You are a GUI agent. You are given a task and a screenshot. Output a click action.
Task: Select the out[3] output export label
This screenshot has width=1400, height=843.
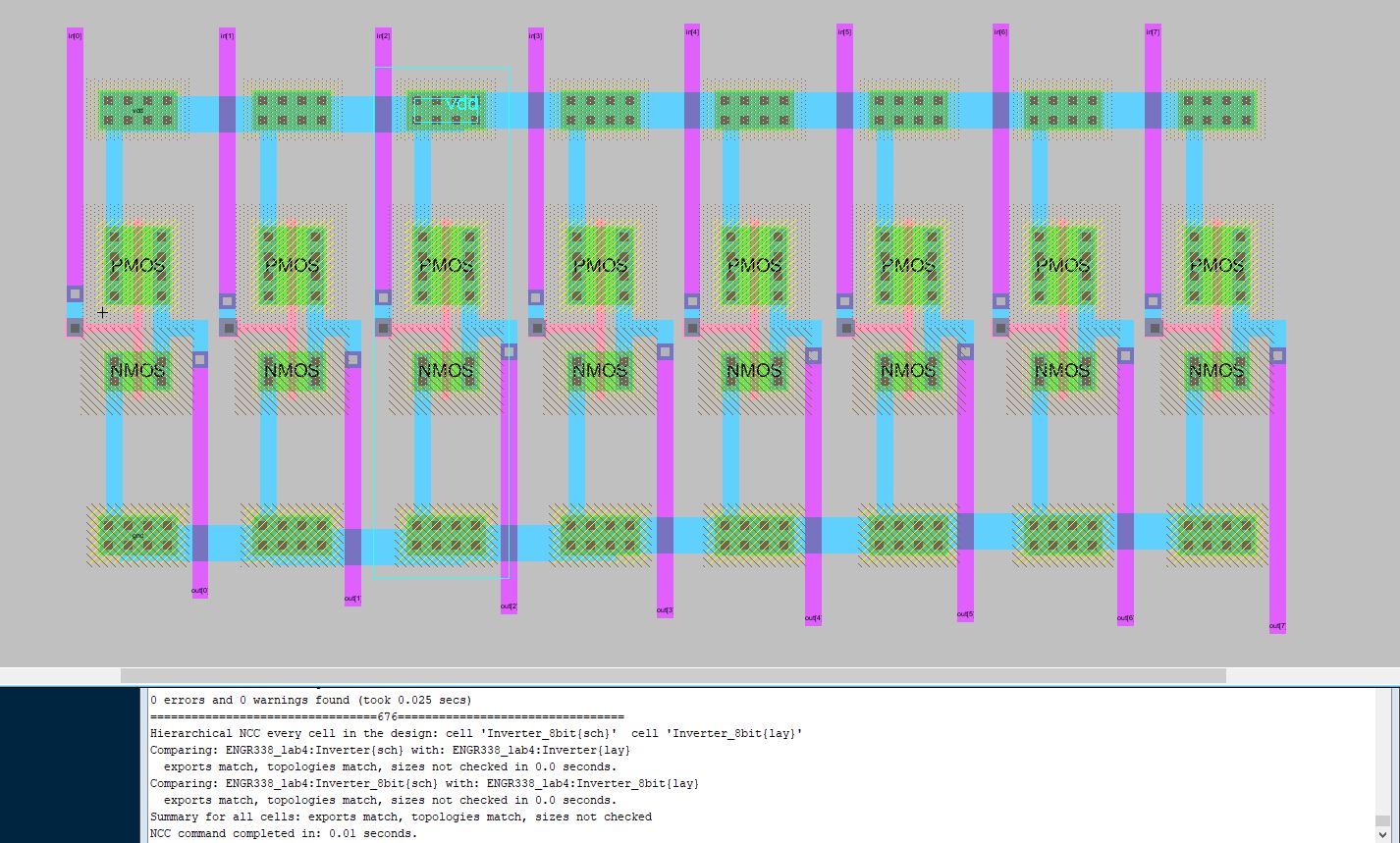click(x=665, y=610)
